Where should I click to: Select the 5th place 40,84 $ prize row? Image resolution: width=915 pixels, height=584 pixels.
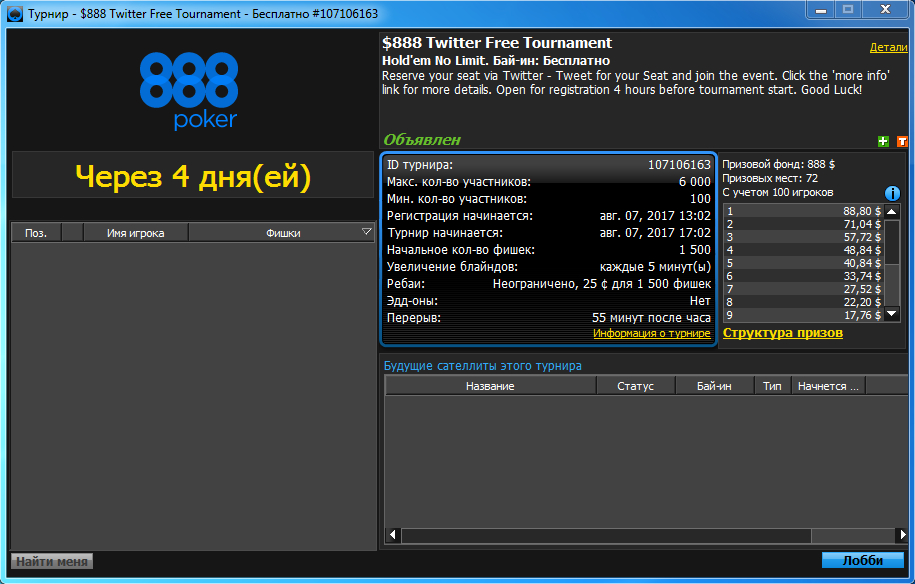tap(804, 263)
